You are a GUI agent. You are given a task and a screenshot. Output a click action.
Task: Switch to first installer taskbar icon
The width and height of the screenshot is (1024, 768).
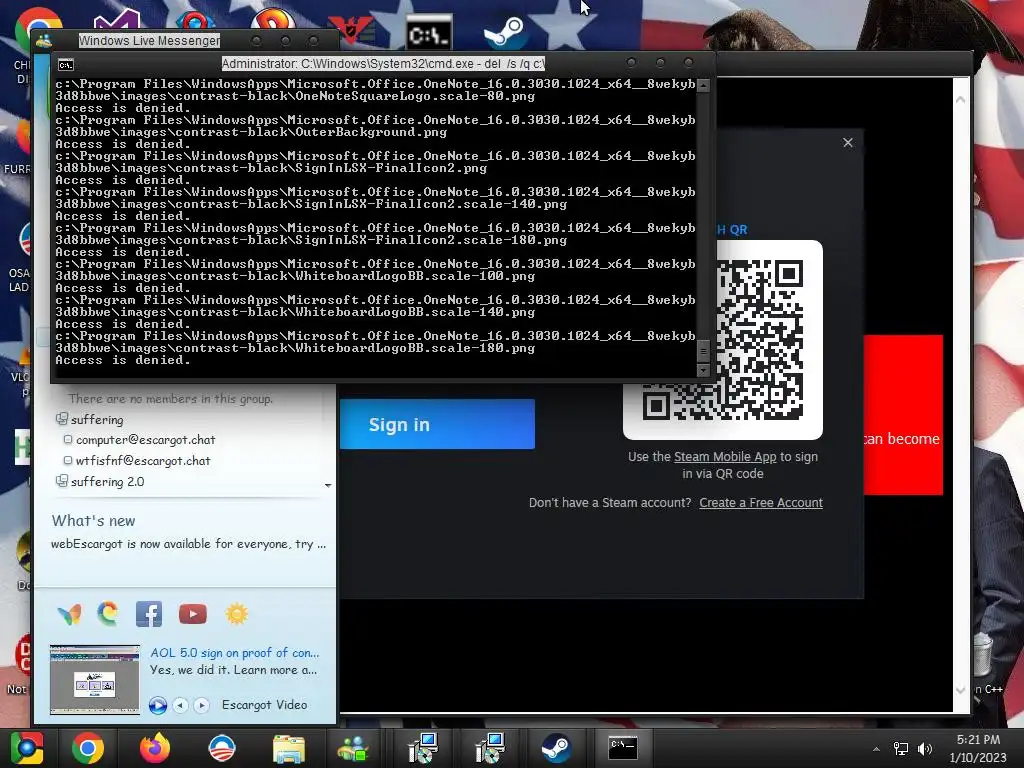pos(423,748)
